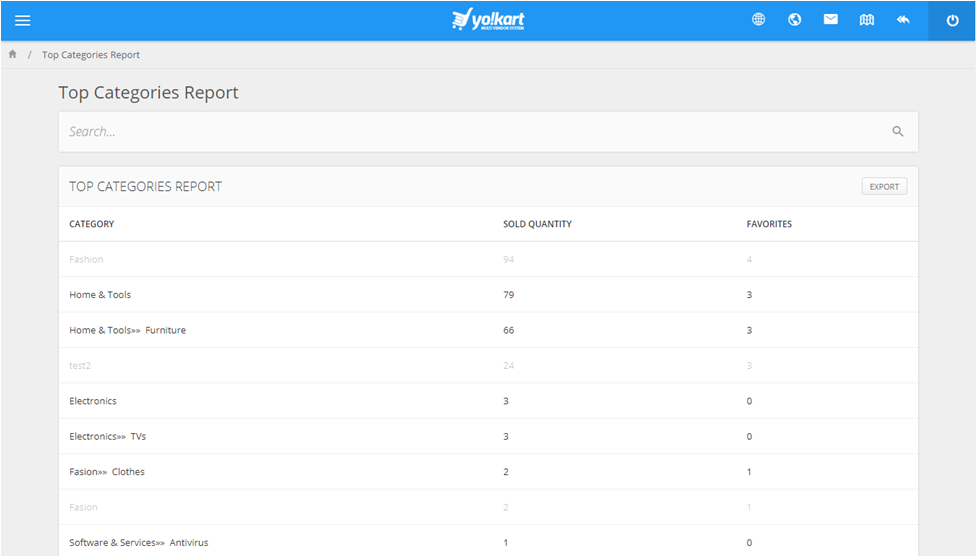Go to home via breadcrumb house icon
This screenshot has height=557, width=977.
click(x=13, y=55)
